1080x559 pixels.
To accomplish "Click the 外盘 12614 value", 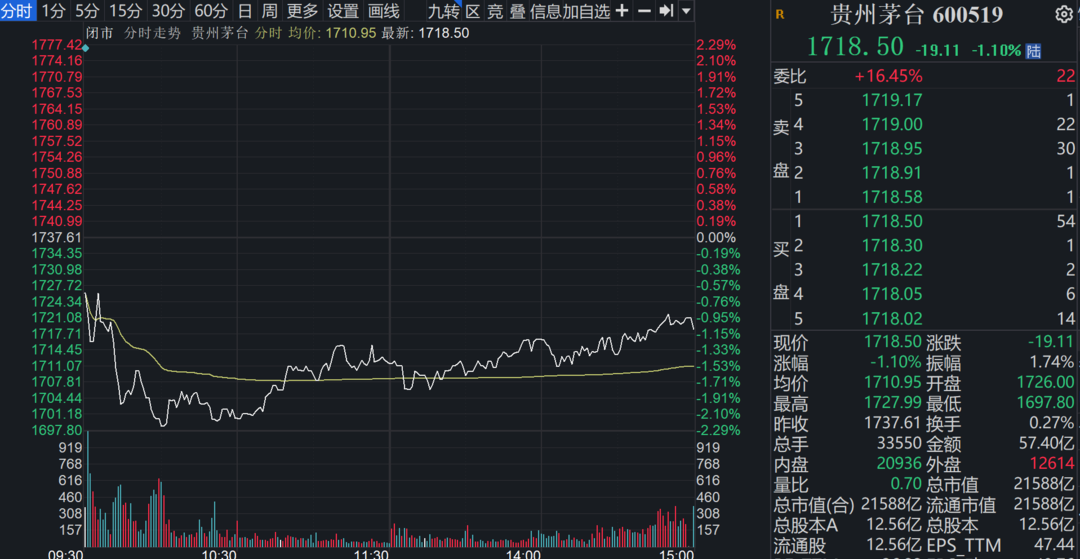I will (x=1051, y=465).
